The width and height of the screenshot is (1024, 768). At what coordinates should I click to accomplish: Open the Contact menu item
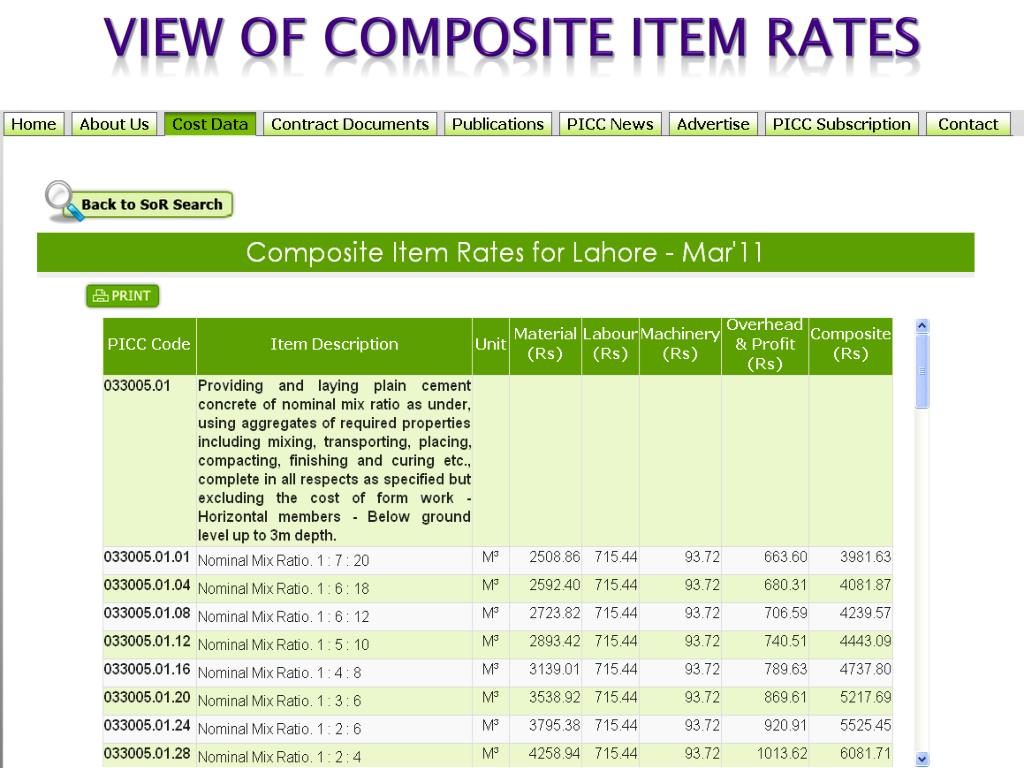[968, 124]
